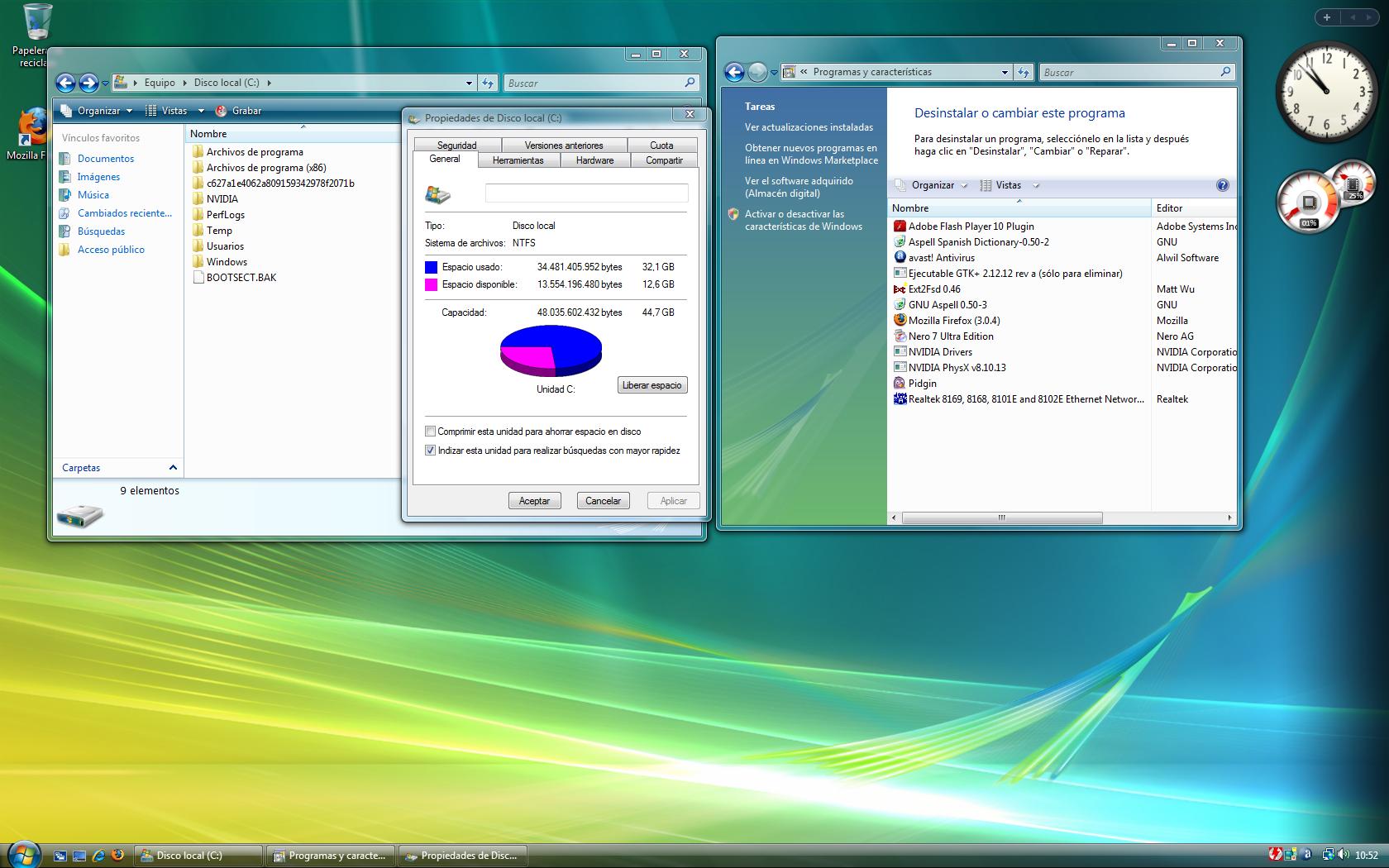Toggle Comprimir esta unidad checkbox
The image size is (1389, 868).
tap(430, 432)
